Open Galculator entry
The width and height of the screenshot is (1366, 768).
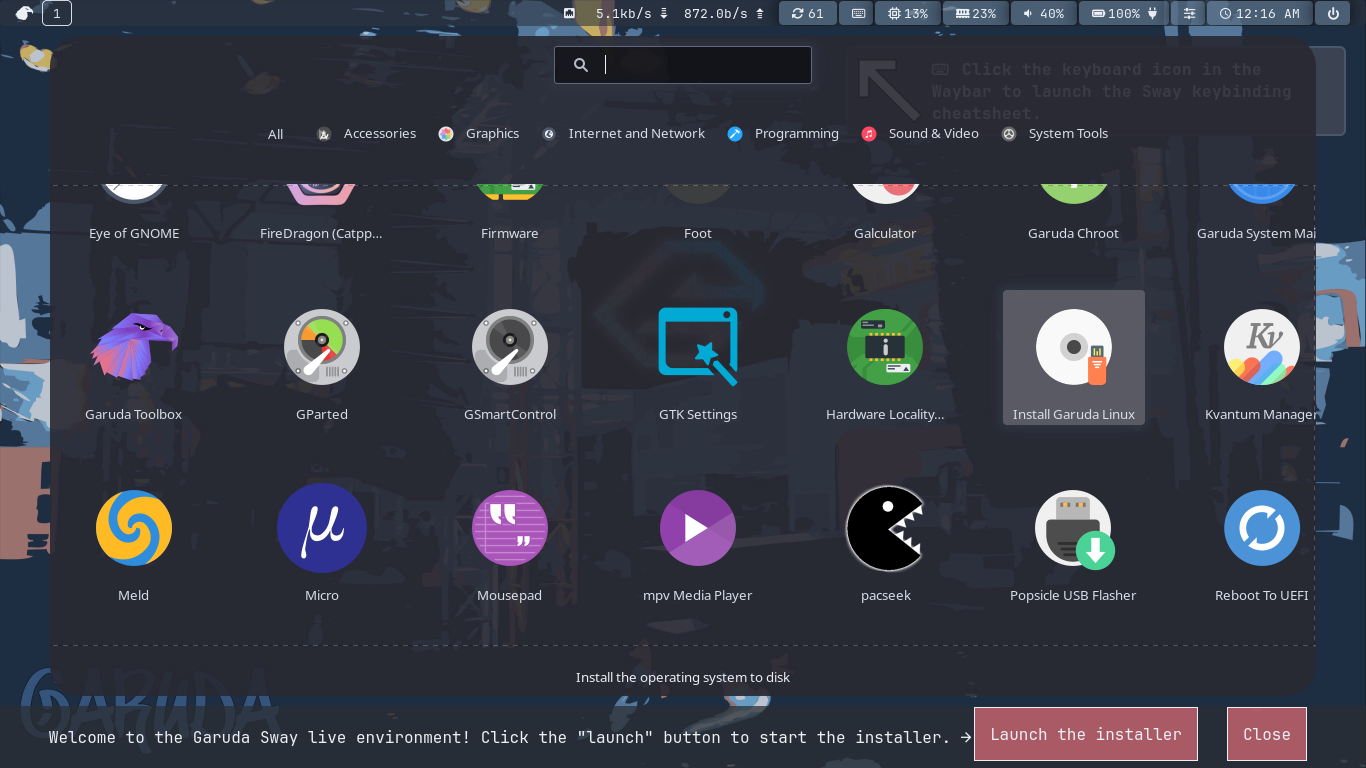(885, 215)
